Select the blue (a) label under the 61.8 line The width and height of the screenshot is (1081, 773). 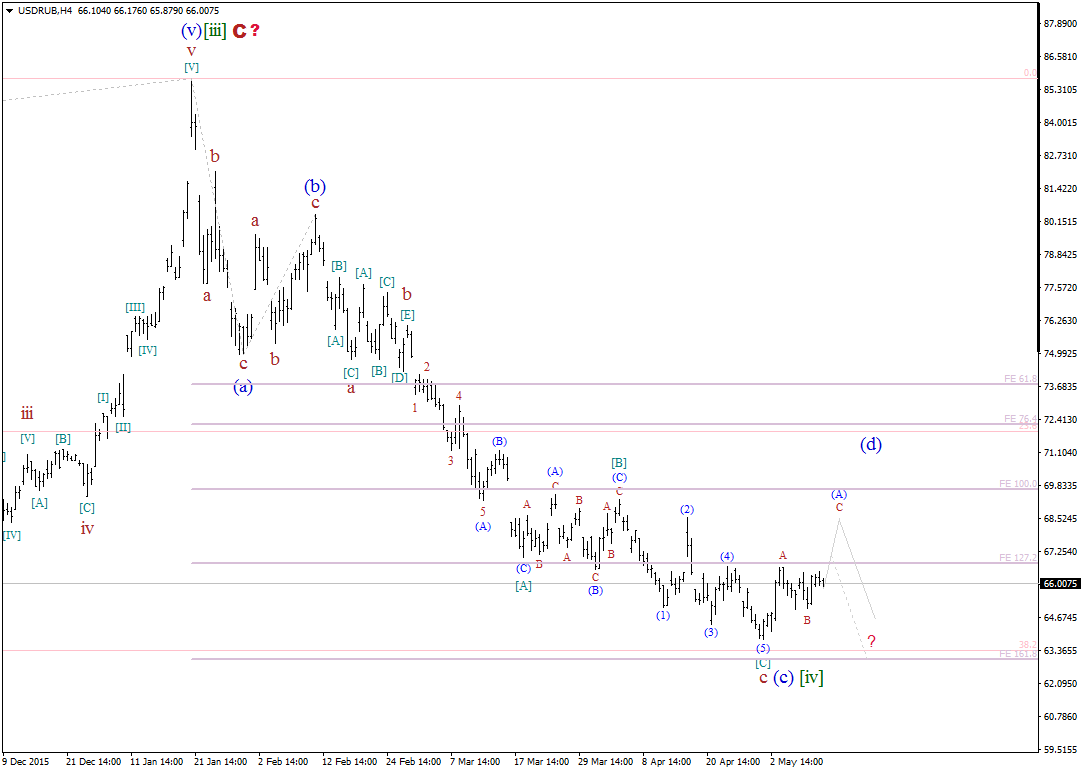pos(243,387)
